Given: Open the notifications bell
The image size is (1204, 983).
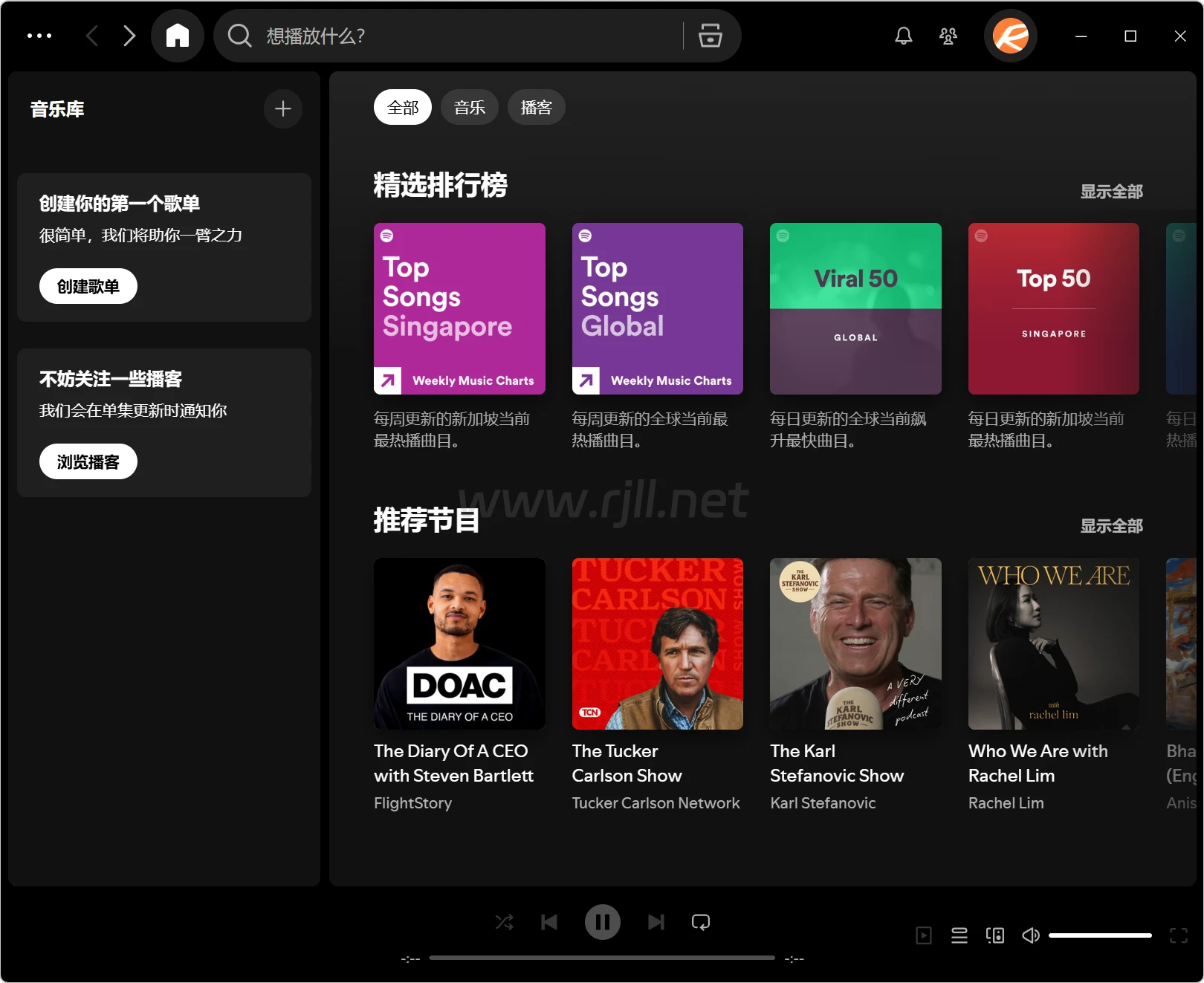Looking at the screenshot, I should (x=903, y=36).
